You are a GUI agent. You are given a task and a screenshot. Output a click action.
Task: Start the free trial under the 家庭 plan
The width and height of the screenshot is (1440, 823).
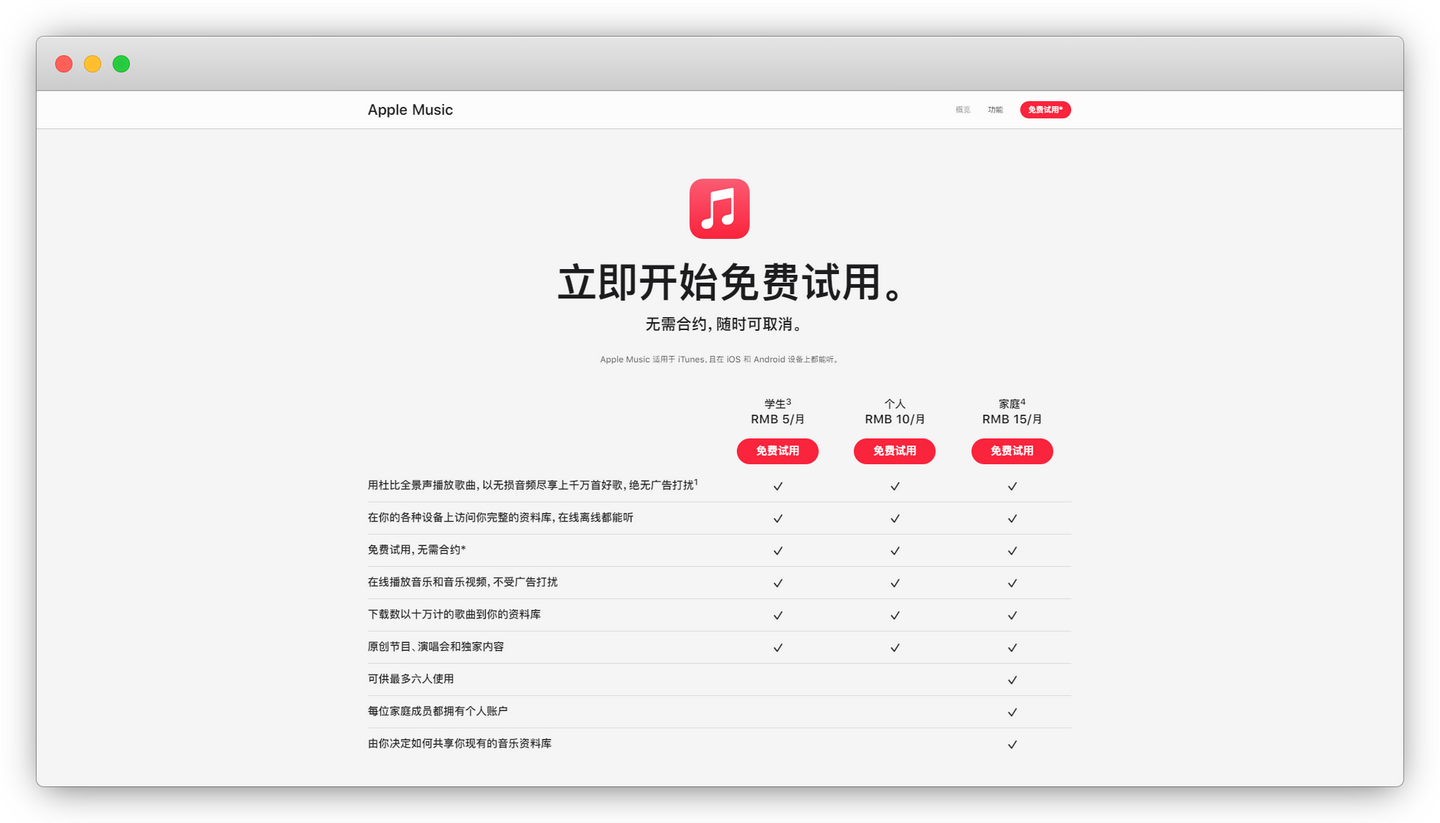click(1012, 451)
